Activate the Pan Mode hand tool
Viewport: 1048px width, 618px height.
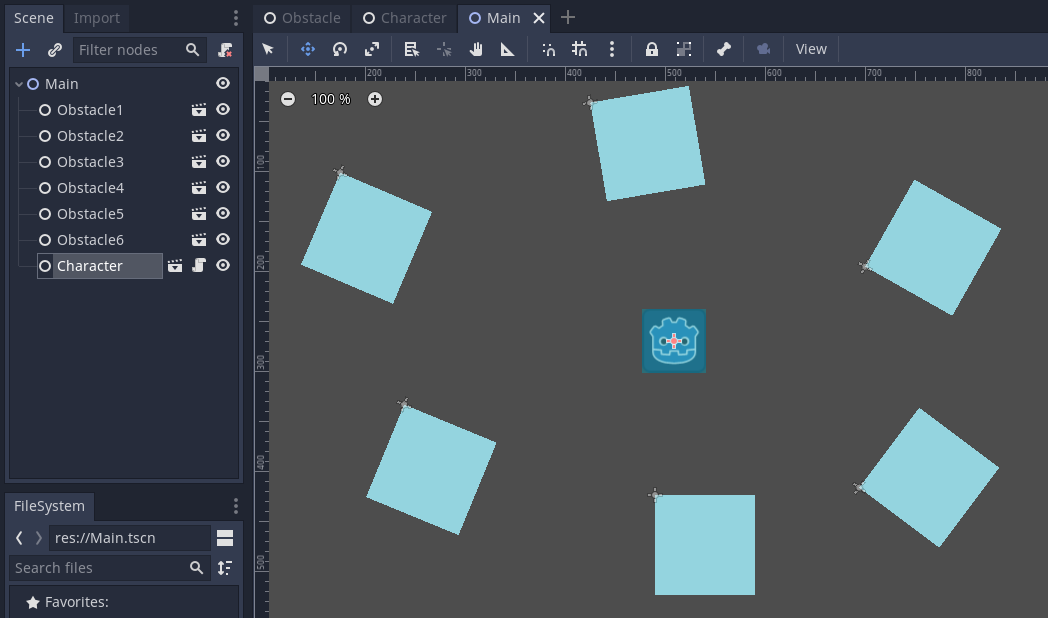pos(477,48)
